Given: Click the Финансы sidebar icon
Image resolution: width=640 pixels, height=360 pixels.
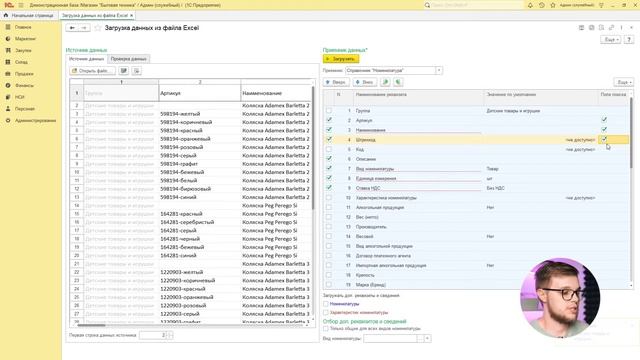Looking at the screenshot, I should [x=8, y=85].
